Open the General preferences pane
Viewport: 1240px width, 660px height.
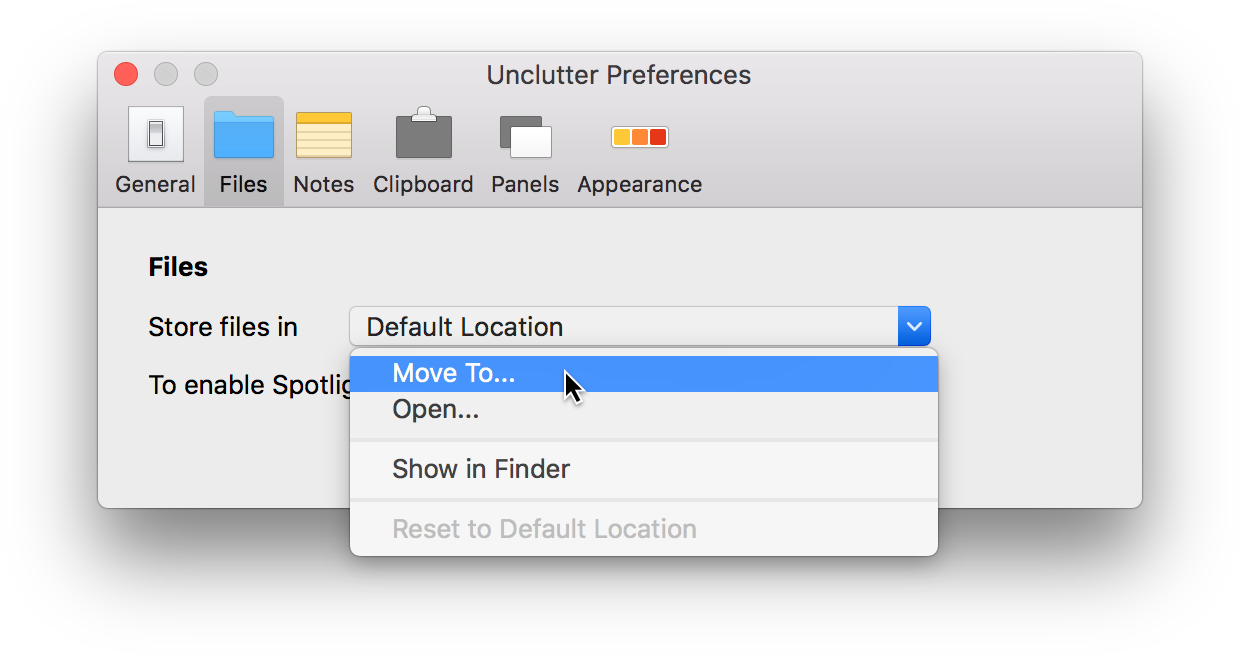click(155, 148)
